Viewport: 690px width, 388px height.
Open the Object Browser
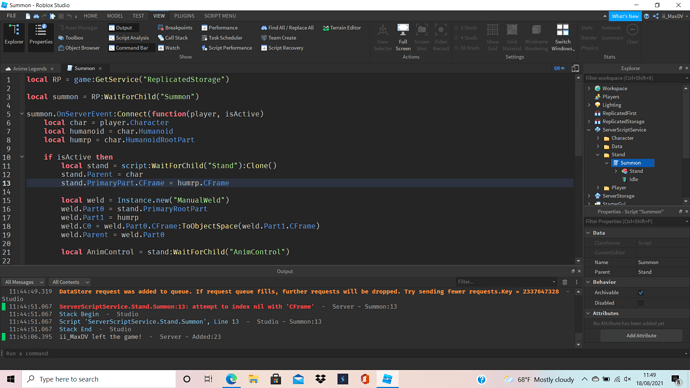(79, 48)
